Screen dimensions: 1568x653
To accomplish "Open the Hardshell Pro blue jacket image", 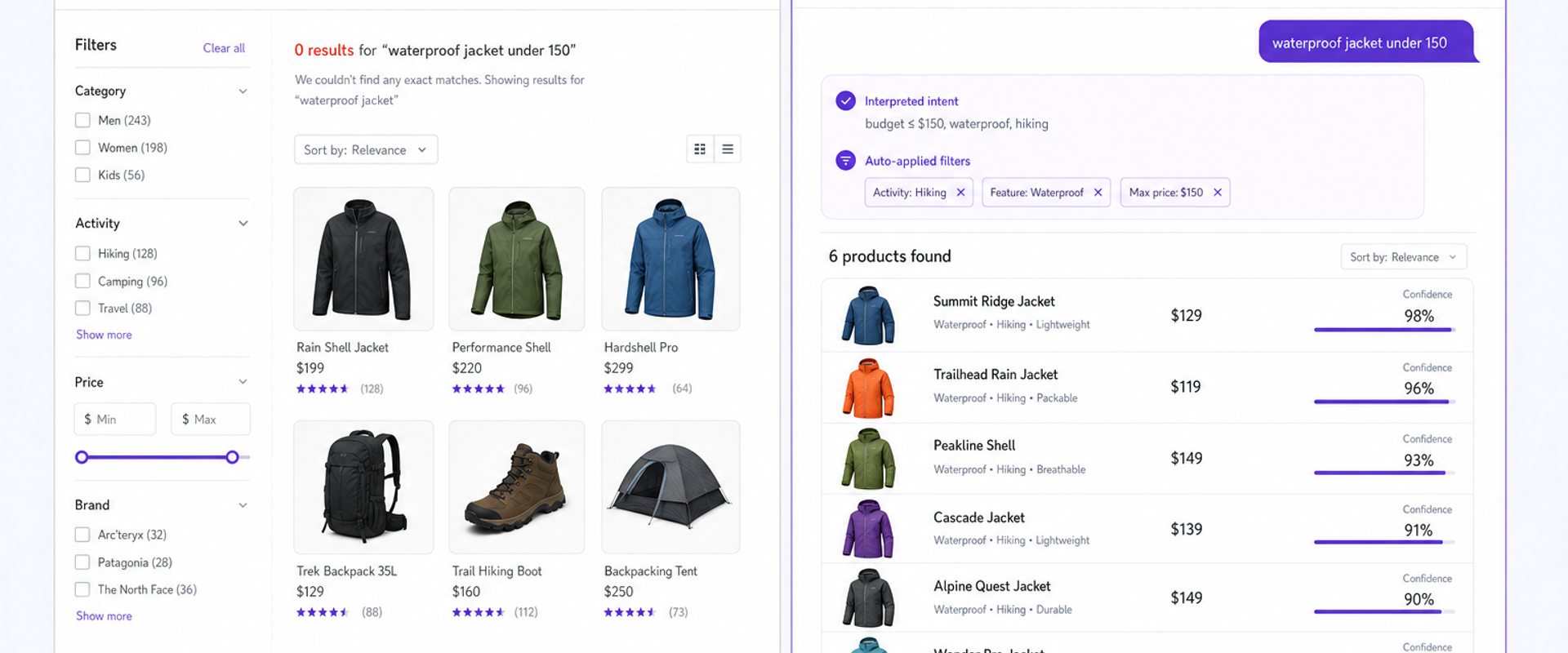I will click(x=670, y=259).
